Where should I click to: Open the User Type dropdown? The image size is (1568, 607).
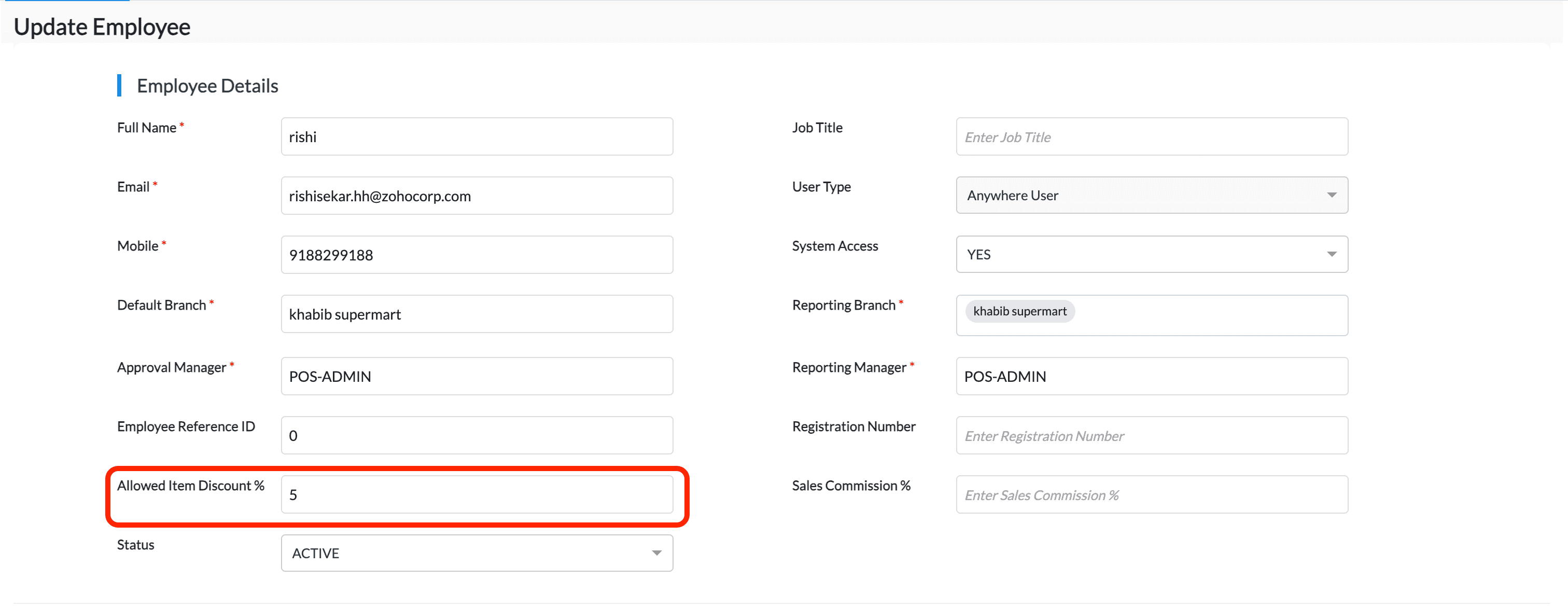pos(1138,195)
